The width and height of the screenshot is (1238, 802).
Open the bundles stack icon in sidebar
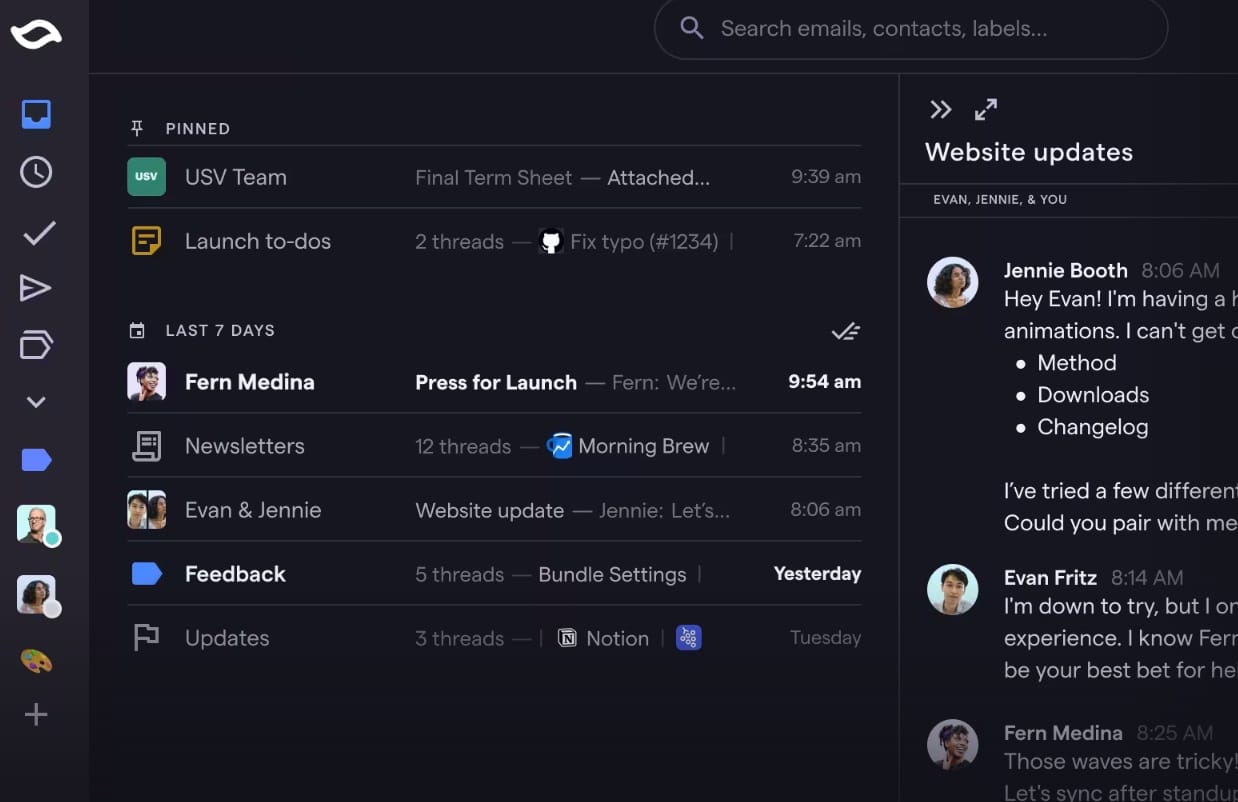(36, 345)
